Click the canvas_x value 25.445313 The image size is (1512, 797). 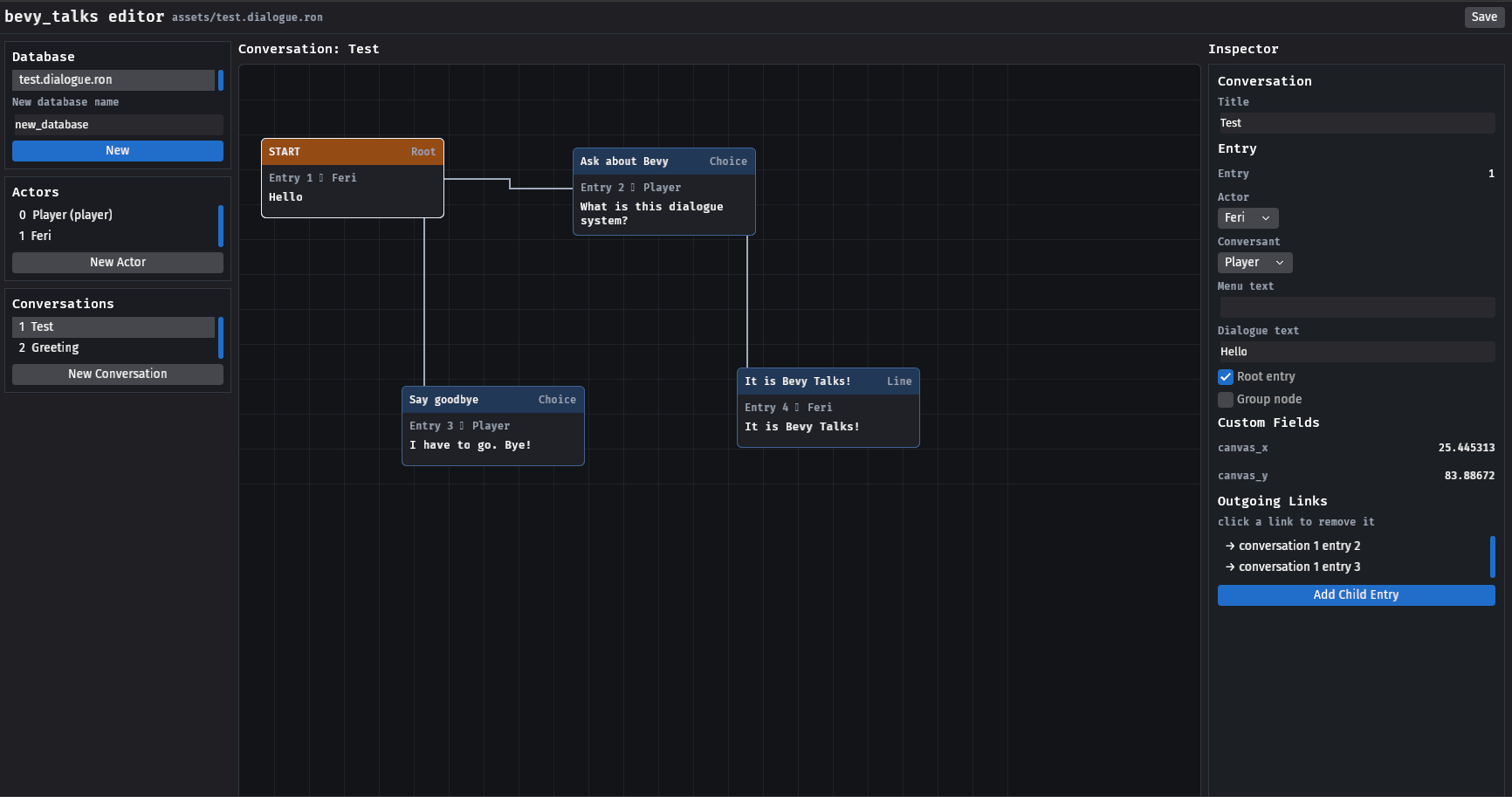[x=1467, y=448]
